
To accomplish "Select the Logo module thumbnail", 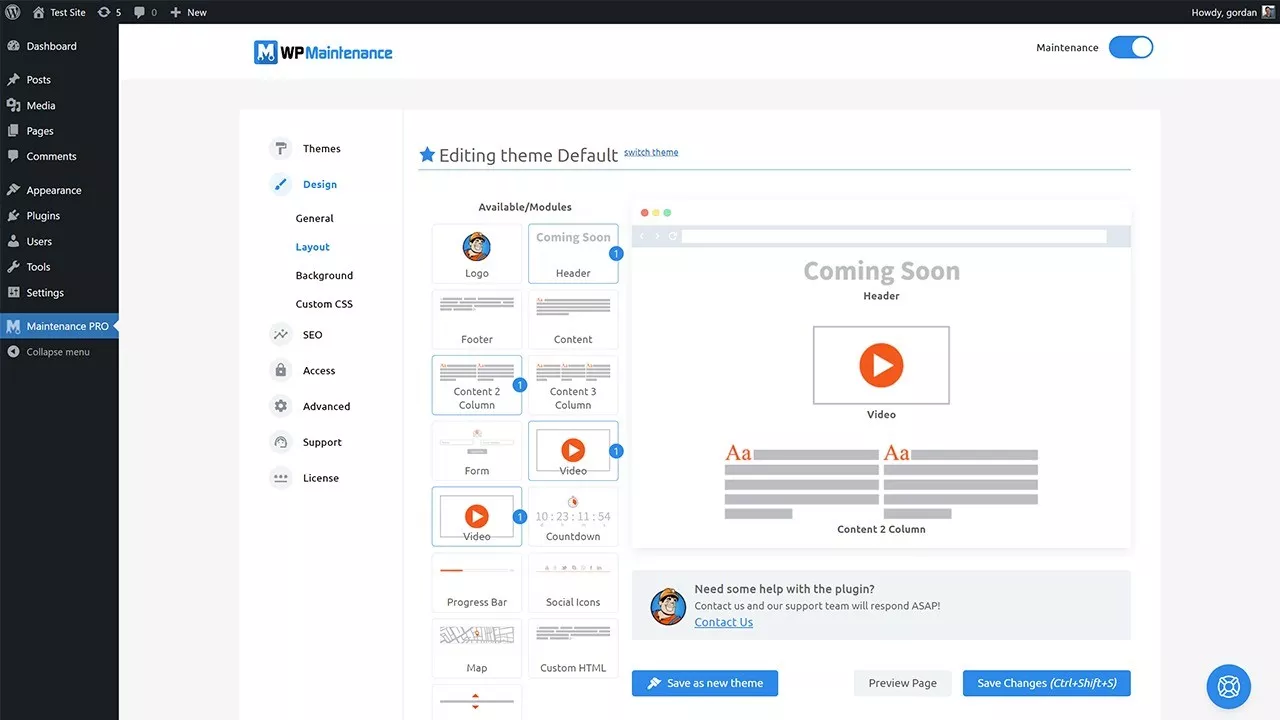I will [477, 253].
